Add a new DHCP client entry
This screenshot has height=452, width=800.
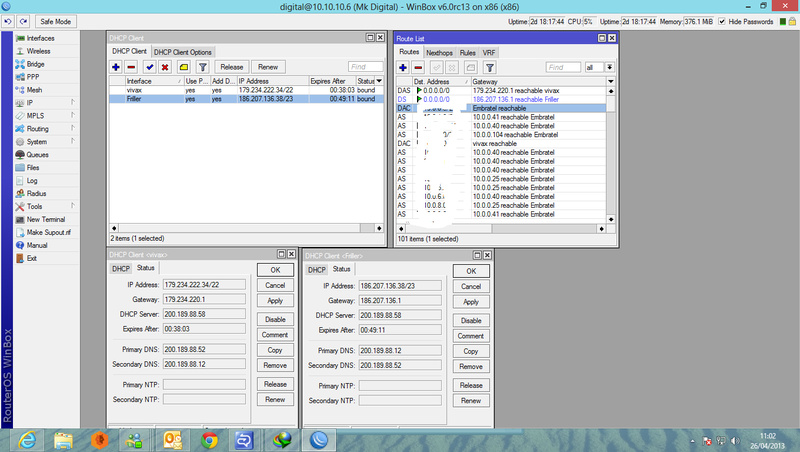click(x=116, y=67)
